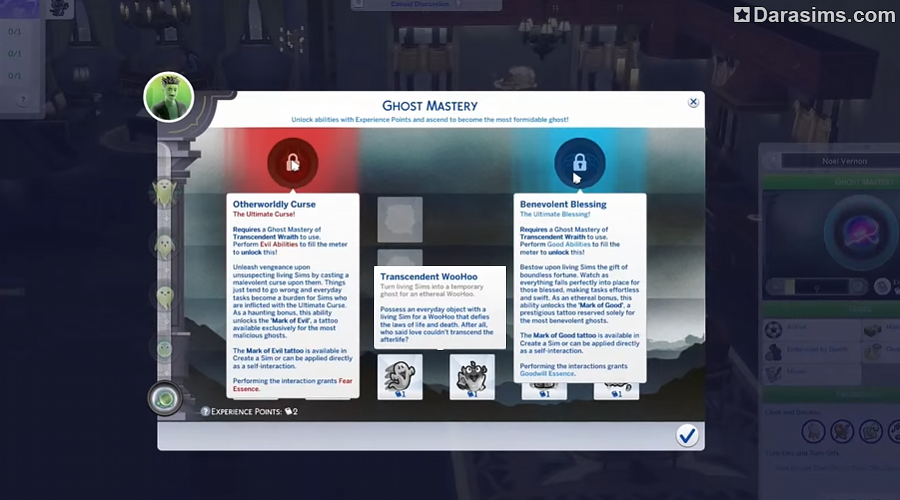Click the small round green wisp rank icon
The height and width of the screenshot is (500, 900).
tap(165, 348)
